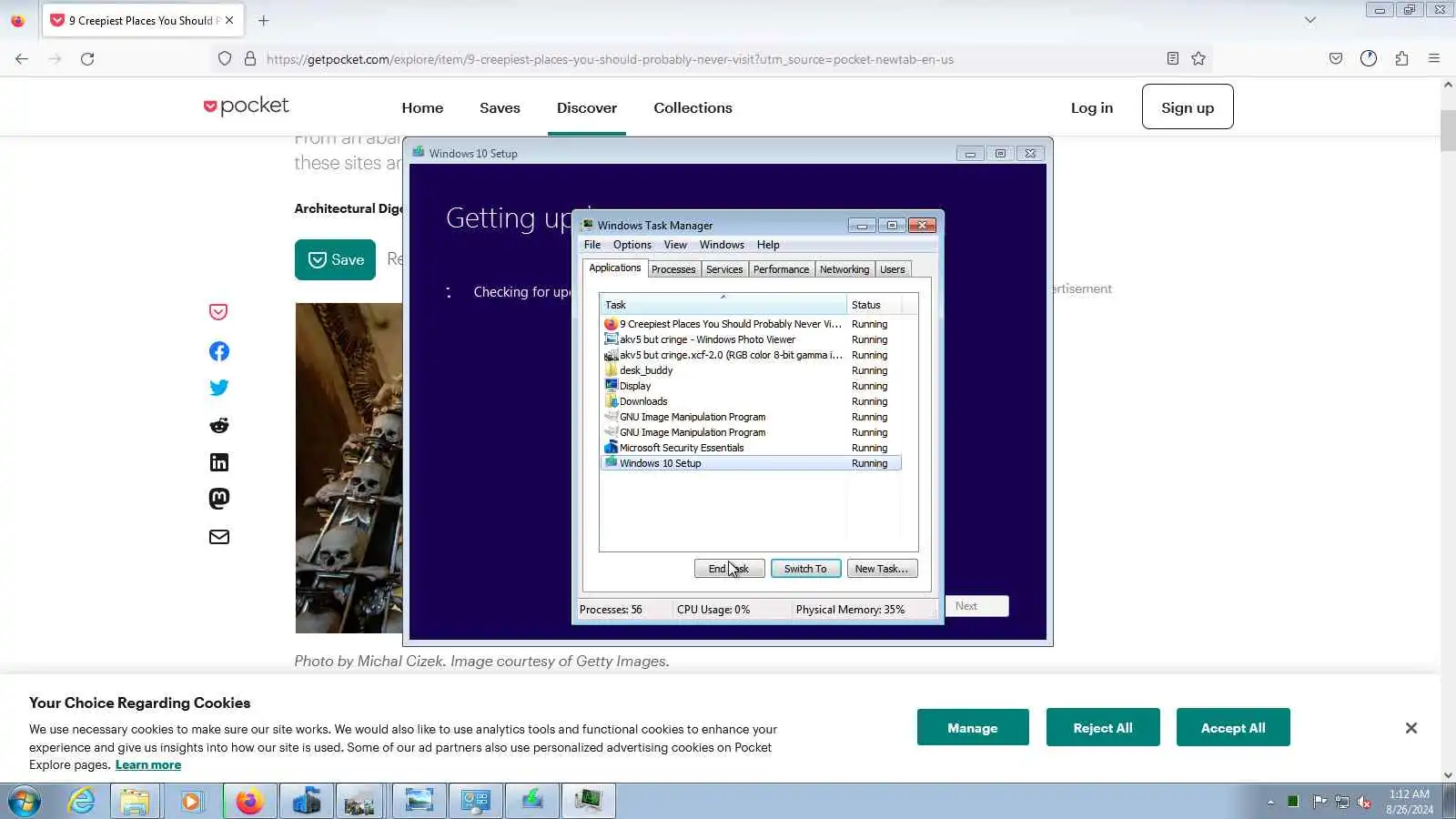The image size is (1456, 819).
Task: Click Home in Pocket navigation
Action: click(x=422, y=107)
